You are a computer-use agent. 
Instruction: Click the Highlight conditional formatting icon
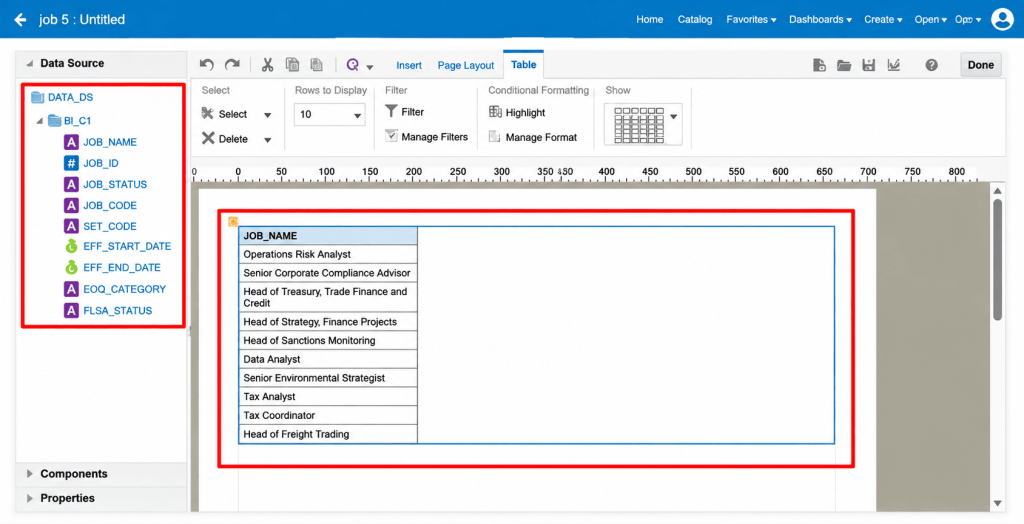pyautogui.click(x=495, y=112)
